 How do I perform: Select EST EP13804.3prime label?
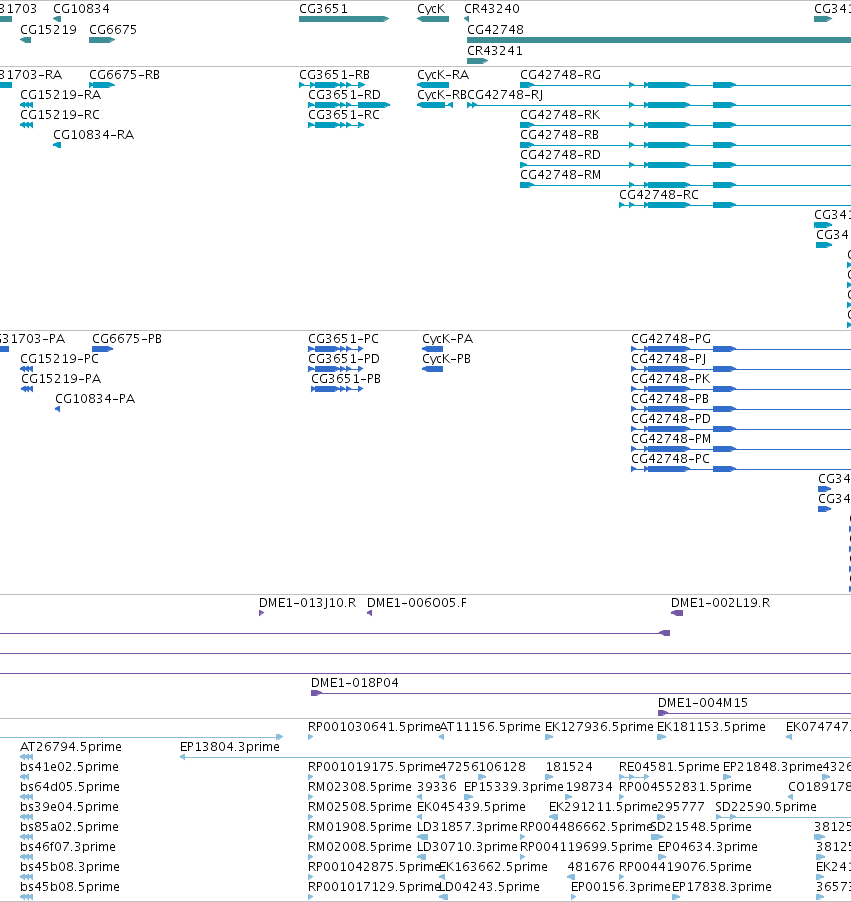[x=230, y=747]
